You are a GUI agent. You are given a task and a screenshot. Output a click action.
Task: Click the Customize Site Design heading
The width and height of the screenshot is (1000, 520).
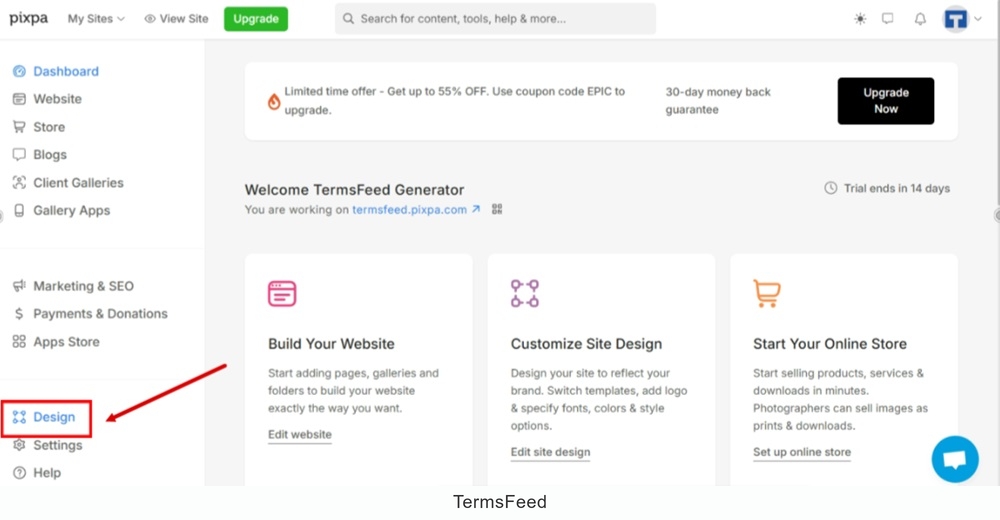tap(586, 344)
